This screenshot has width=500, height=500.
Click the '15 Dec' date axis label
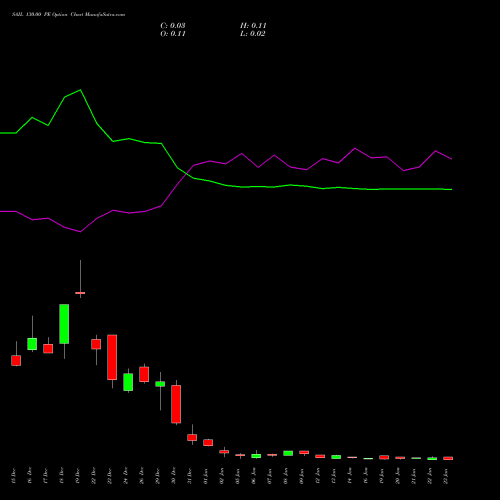coord(14,476)
